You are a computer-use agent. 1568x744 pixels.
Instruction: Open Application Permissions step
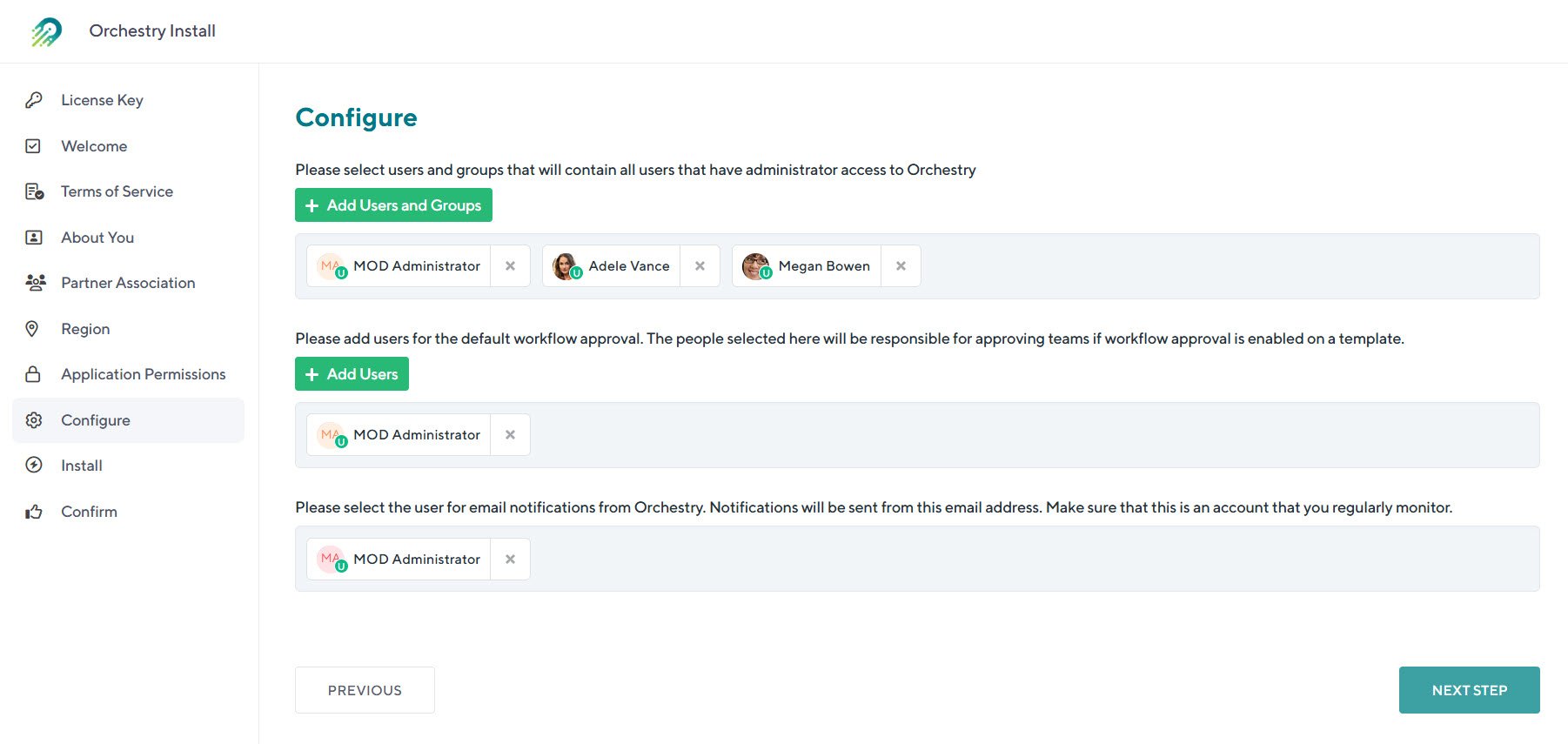[128, 374]
